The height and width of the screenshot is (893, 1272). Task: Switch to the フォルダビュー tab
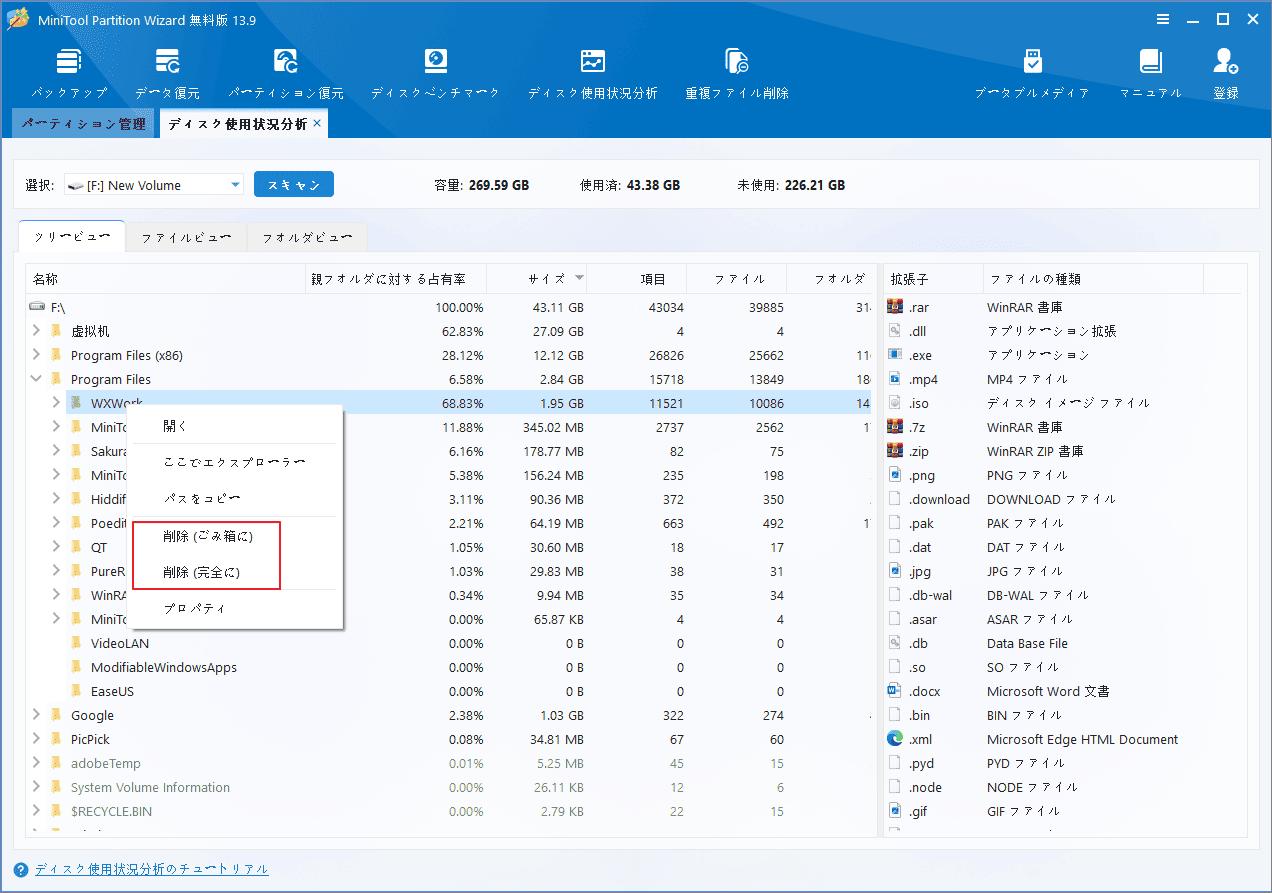pos(307,238)
